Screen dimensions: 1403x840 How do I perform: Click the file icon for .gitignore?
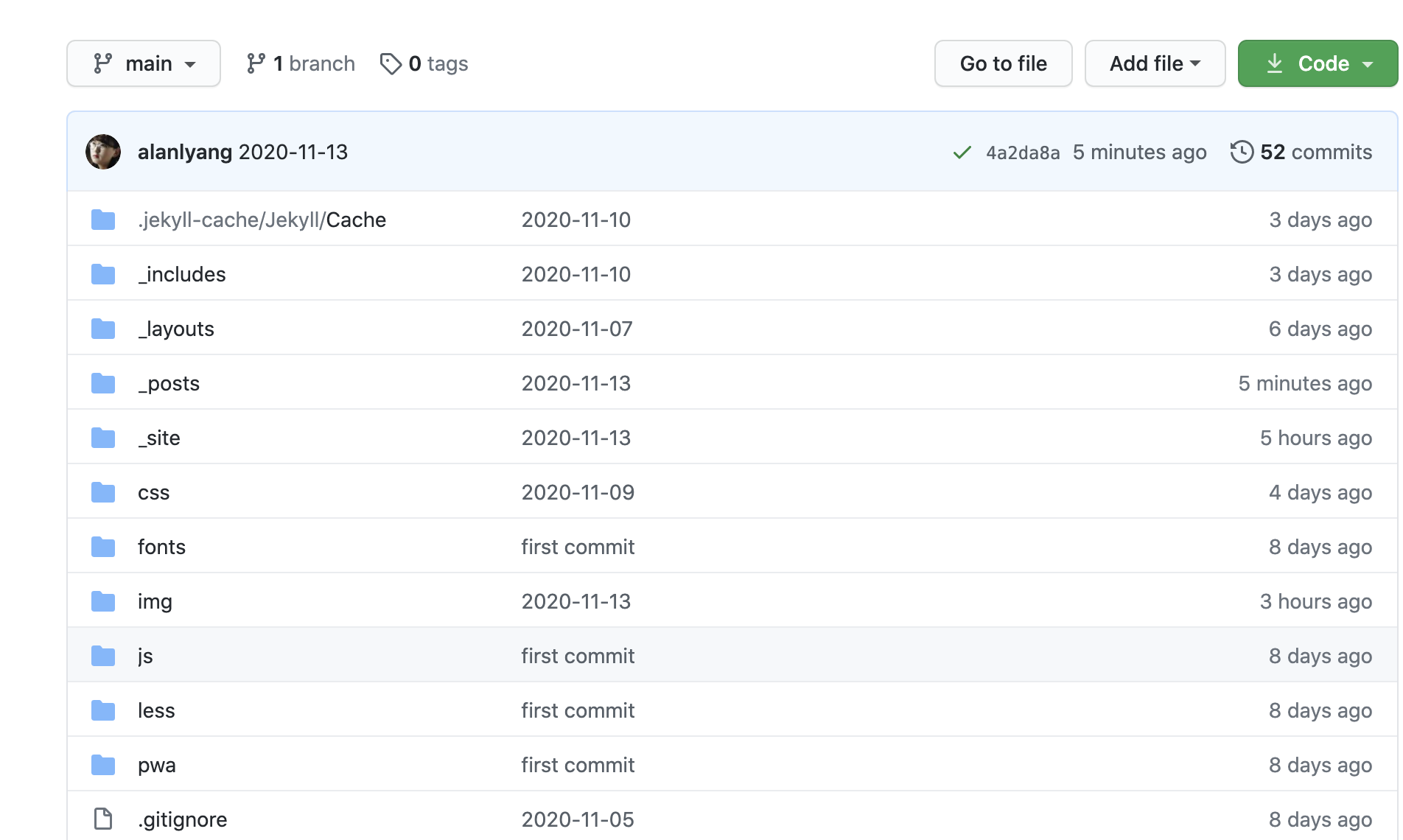point(103,819)
